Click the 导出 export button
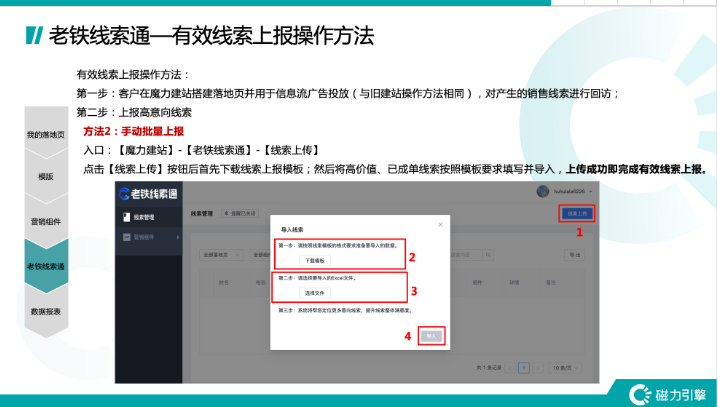Screen dimensions: 718x407 click(x=575, y=255)
